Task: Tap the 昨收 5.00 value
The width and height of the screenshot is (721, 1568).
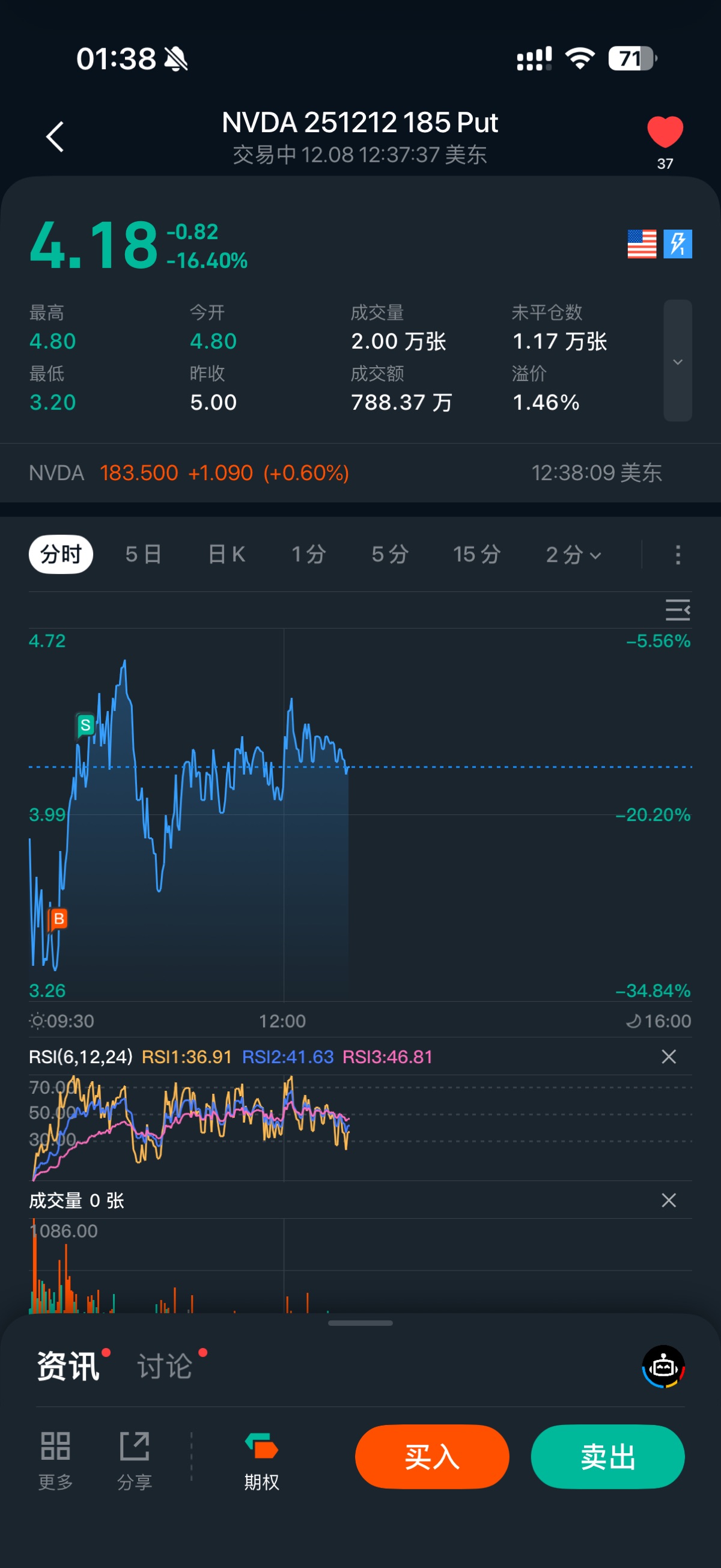Action: (213, 402)
